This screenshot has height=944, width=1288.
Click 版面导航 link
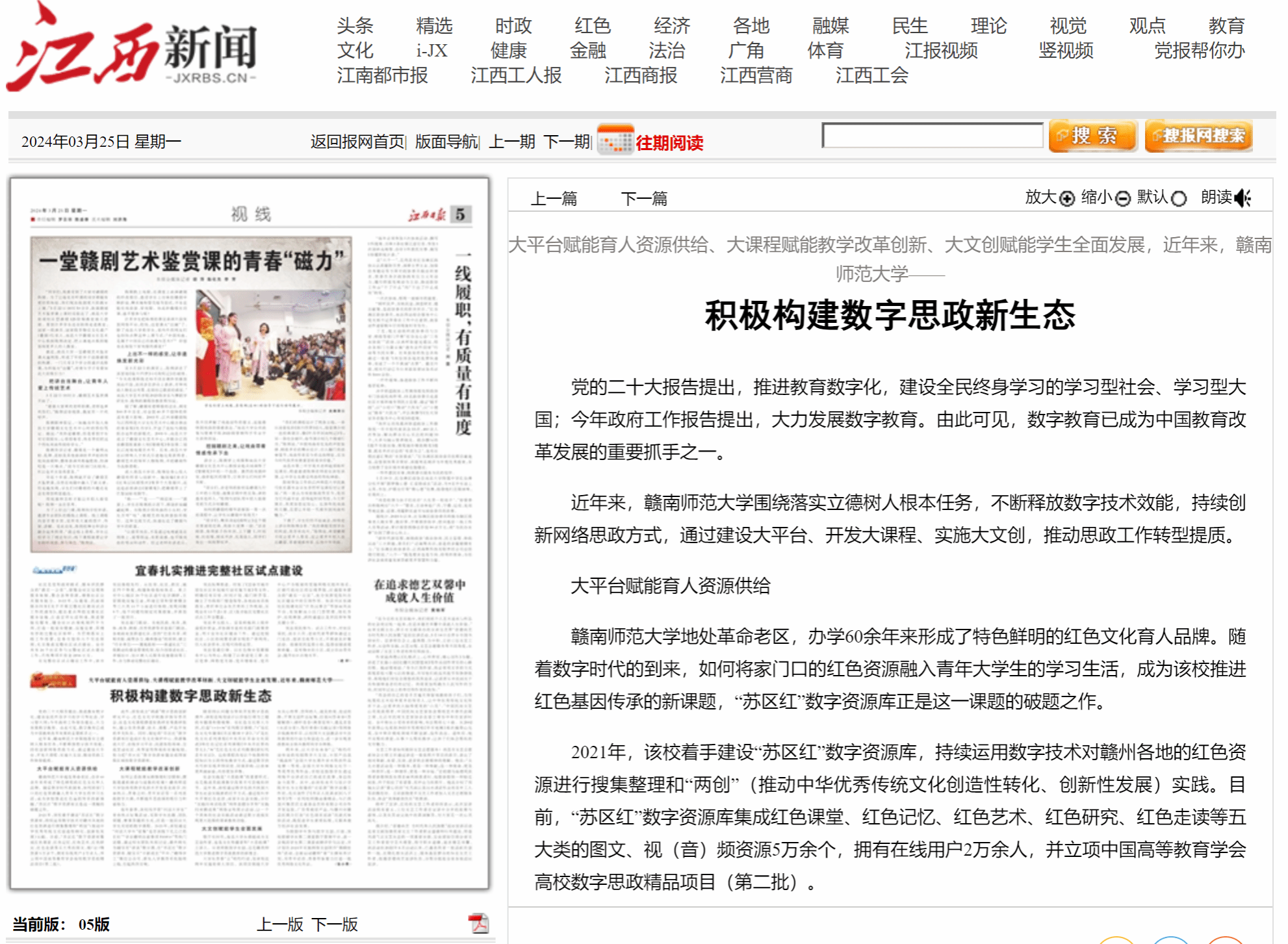[446, 142]
